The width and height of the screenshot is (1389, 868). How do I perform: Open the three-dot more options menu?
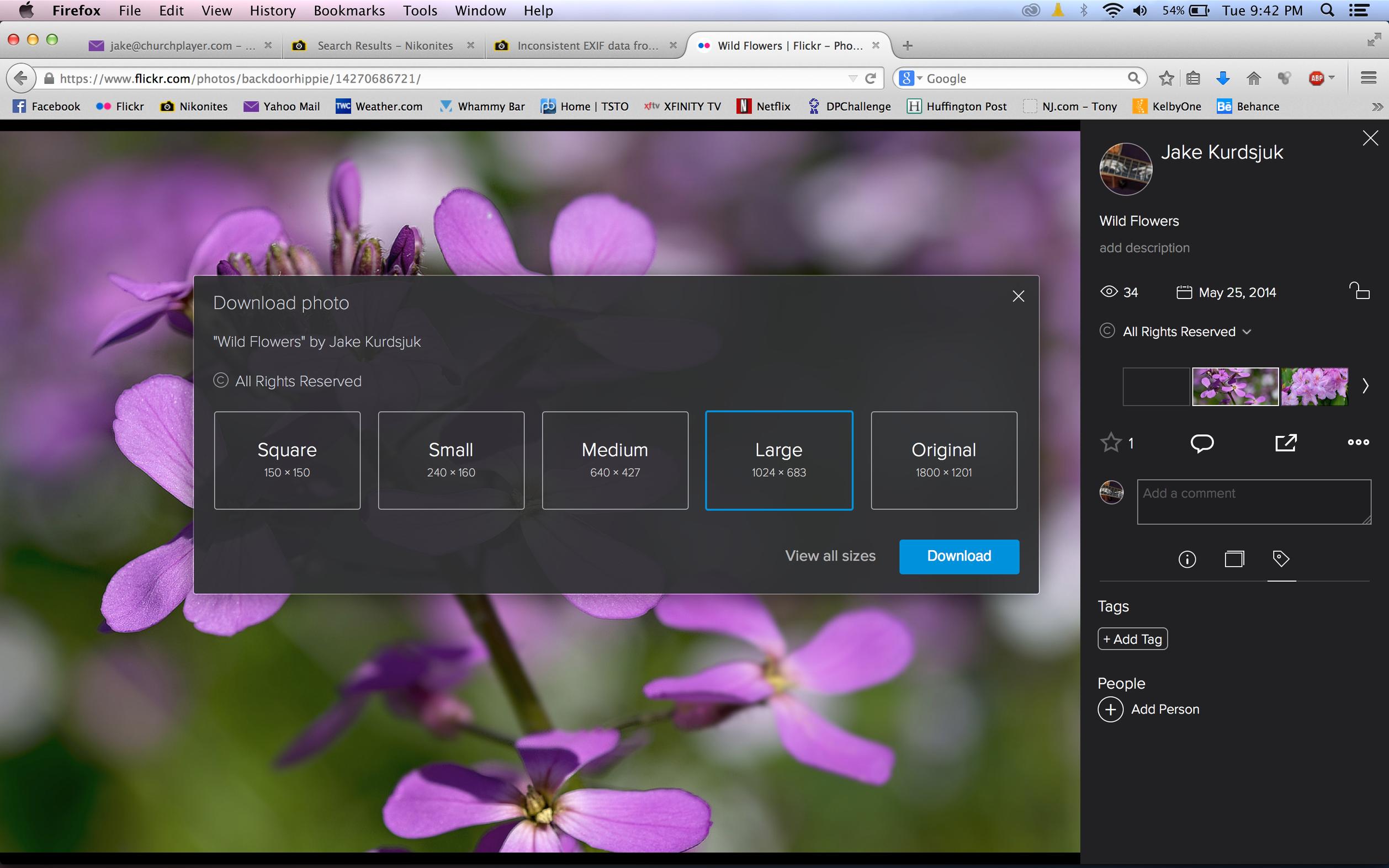1358,443
